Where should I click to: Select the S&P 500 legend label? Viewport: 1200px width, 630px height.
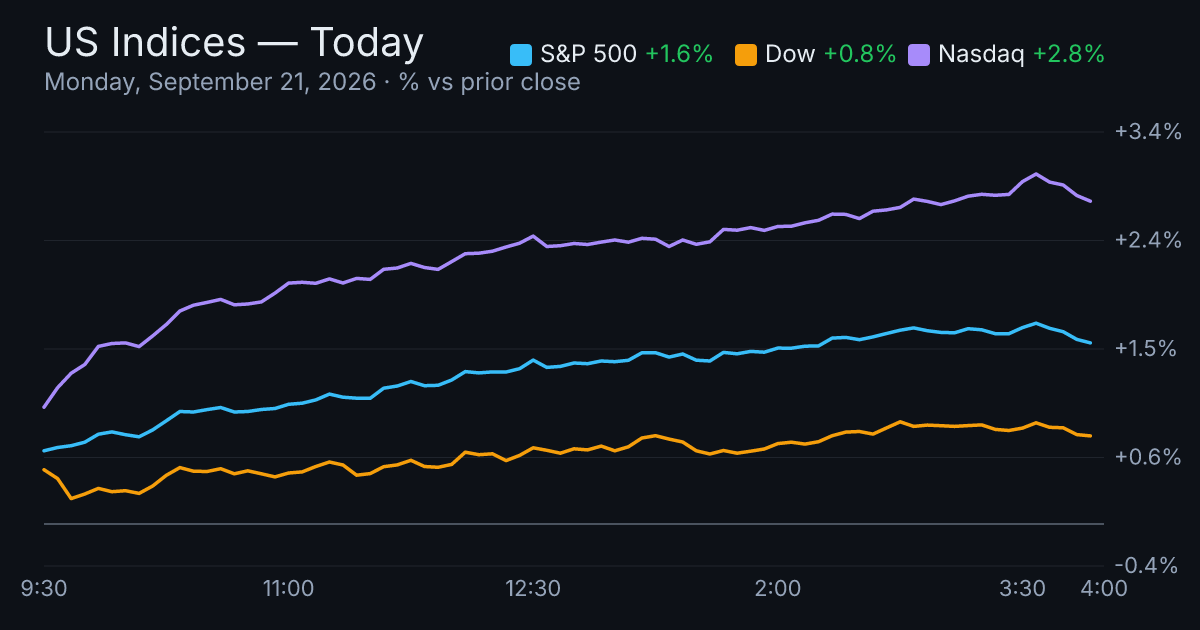(x=588, y=55)
